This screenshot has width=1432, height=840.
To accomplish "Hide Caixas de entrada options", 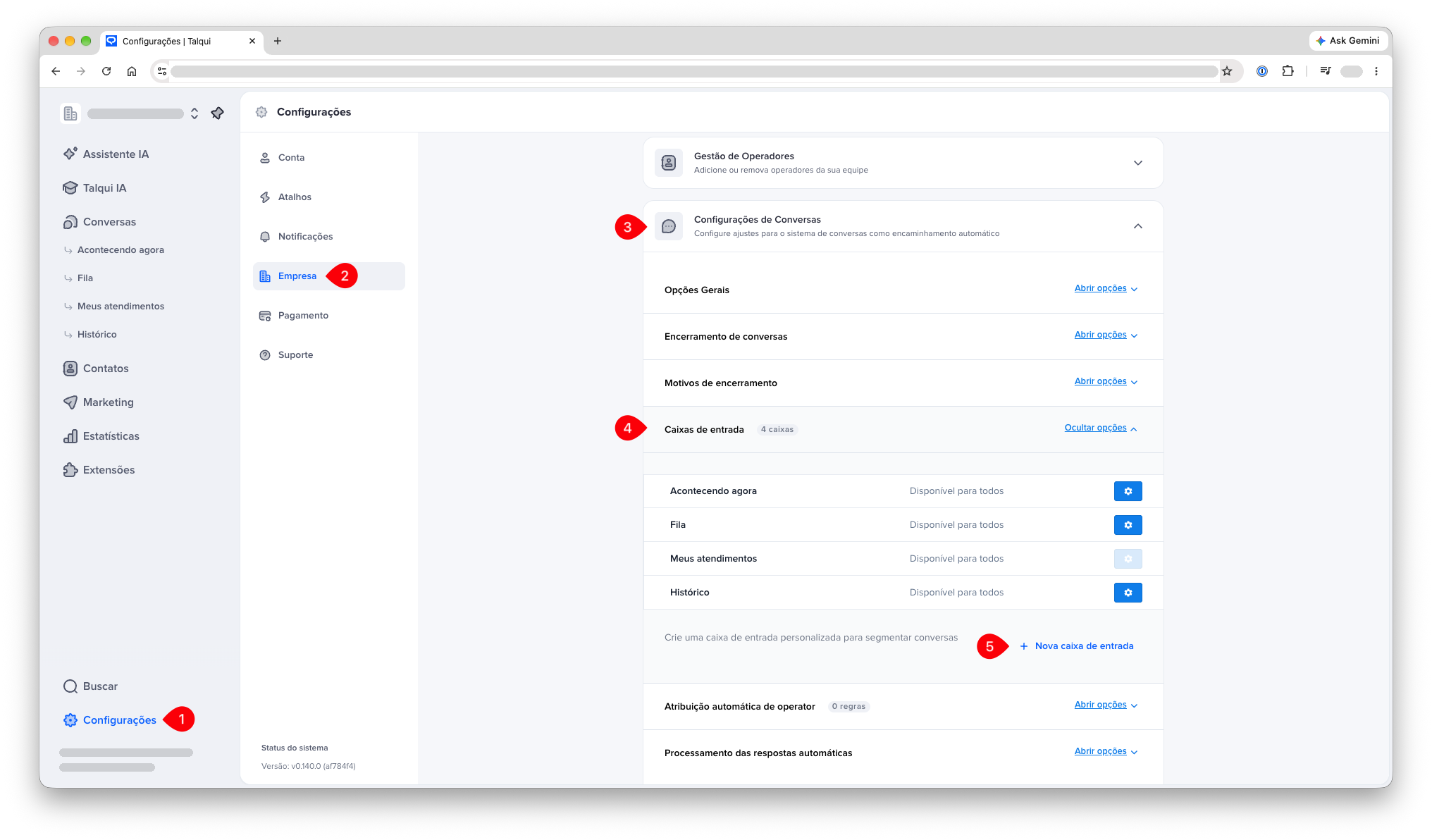I will coord(1101,428).
